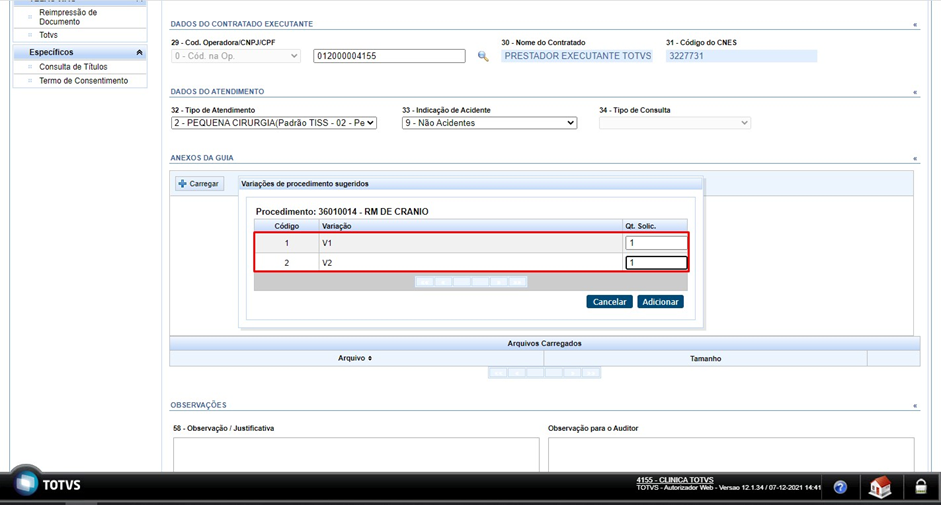This screenshot has width=941, height=505.
Task: Open the help question mark icon
Action: [x=840, y=487]
